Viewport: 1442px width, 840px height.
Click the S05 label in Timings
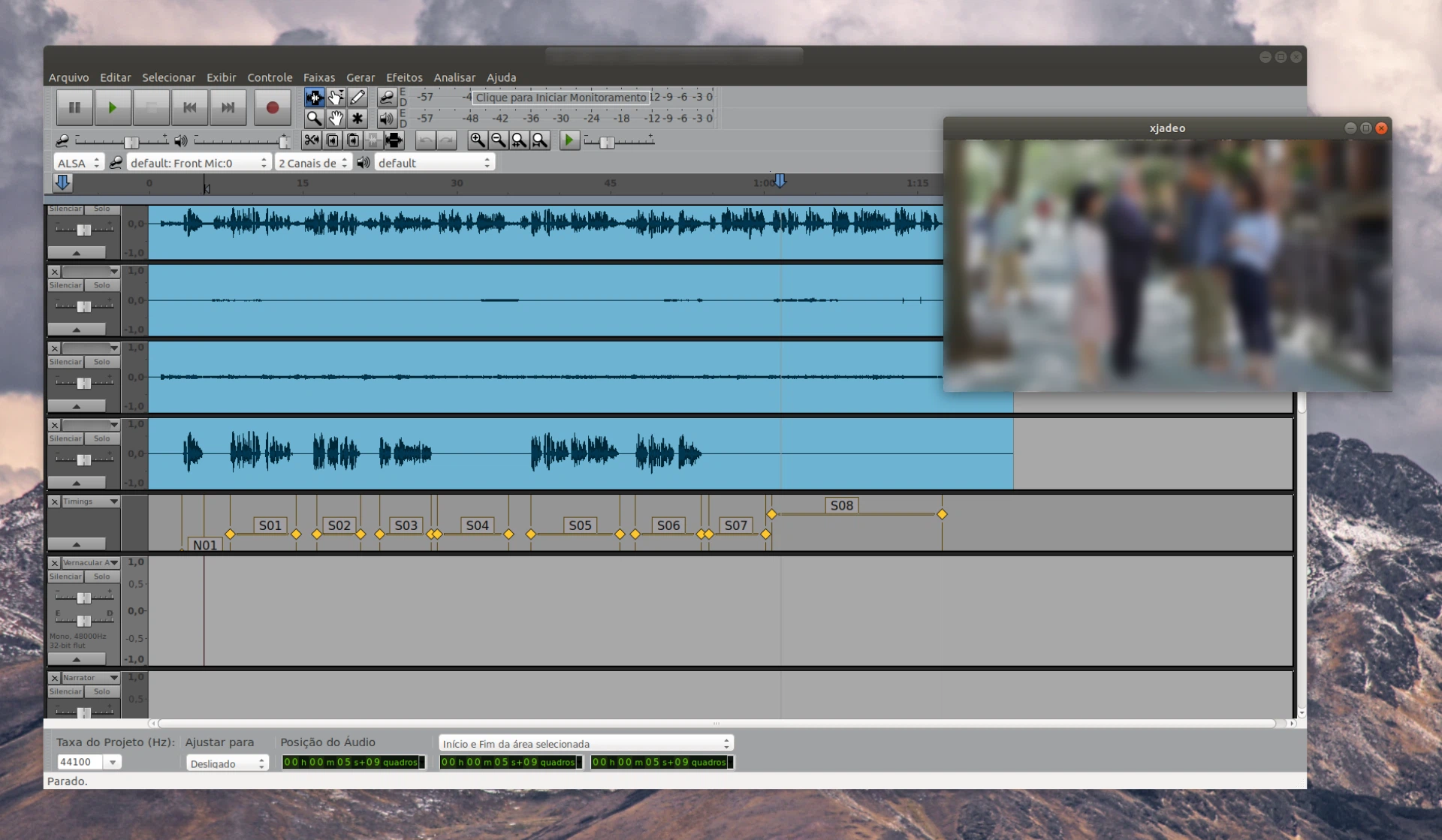click(x=580, y=525)
